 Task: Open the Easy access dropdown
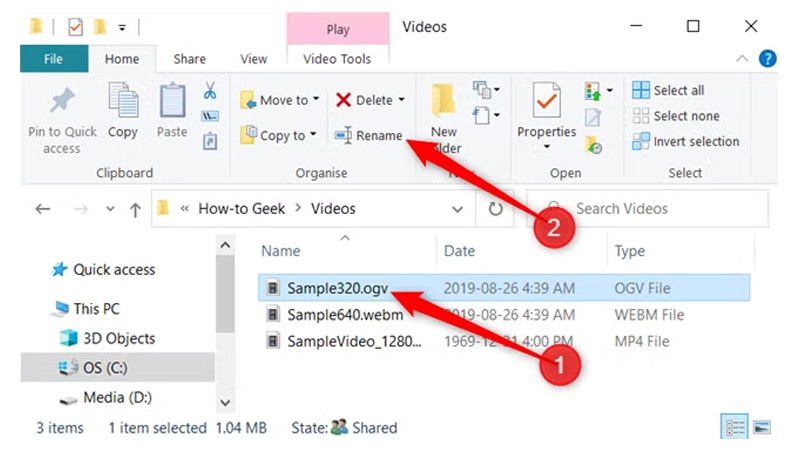[486, 115]
